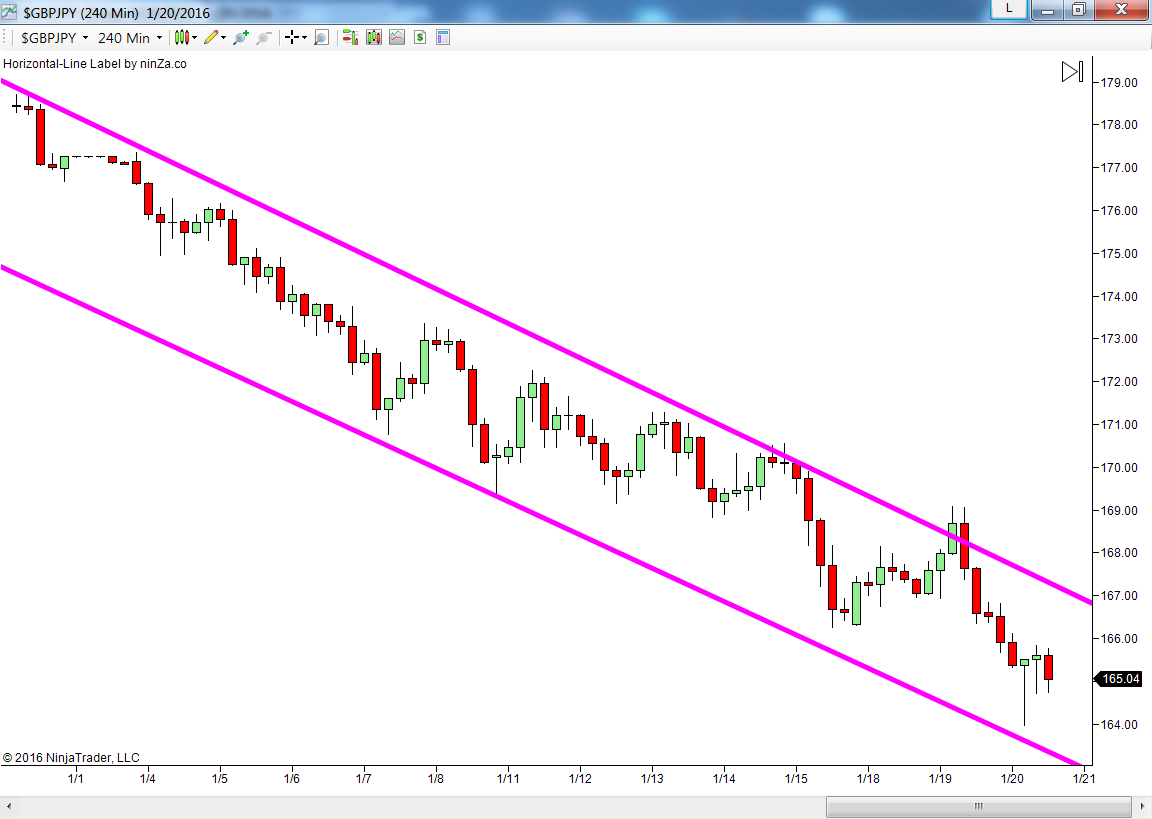Click the 164.00 price axis label
1152x819 pixels.
(1118, 725)
